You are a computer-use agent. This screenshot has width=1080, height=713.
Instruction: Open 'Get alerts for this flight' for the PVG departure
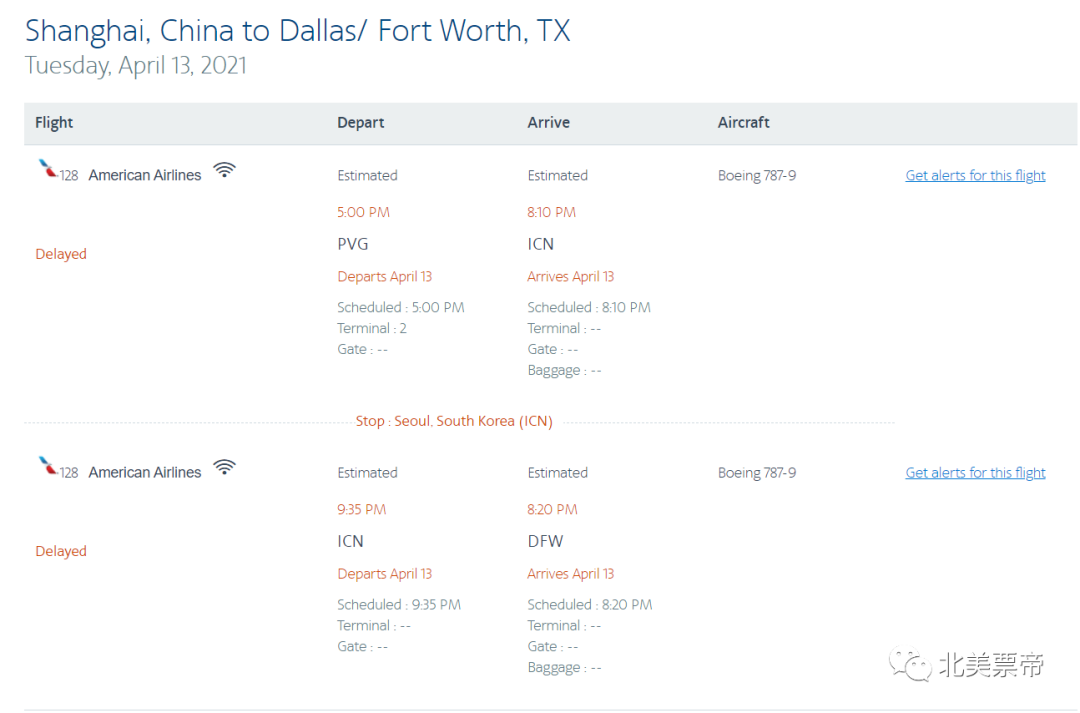tap(975, 176)
